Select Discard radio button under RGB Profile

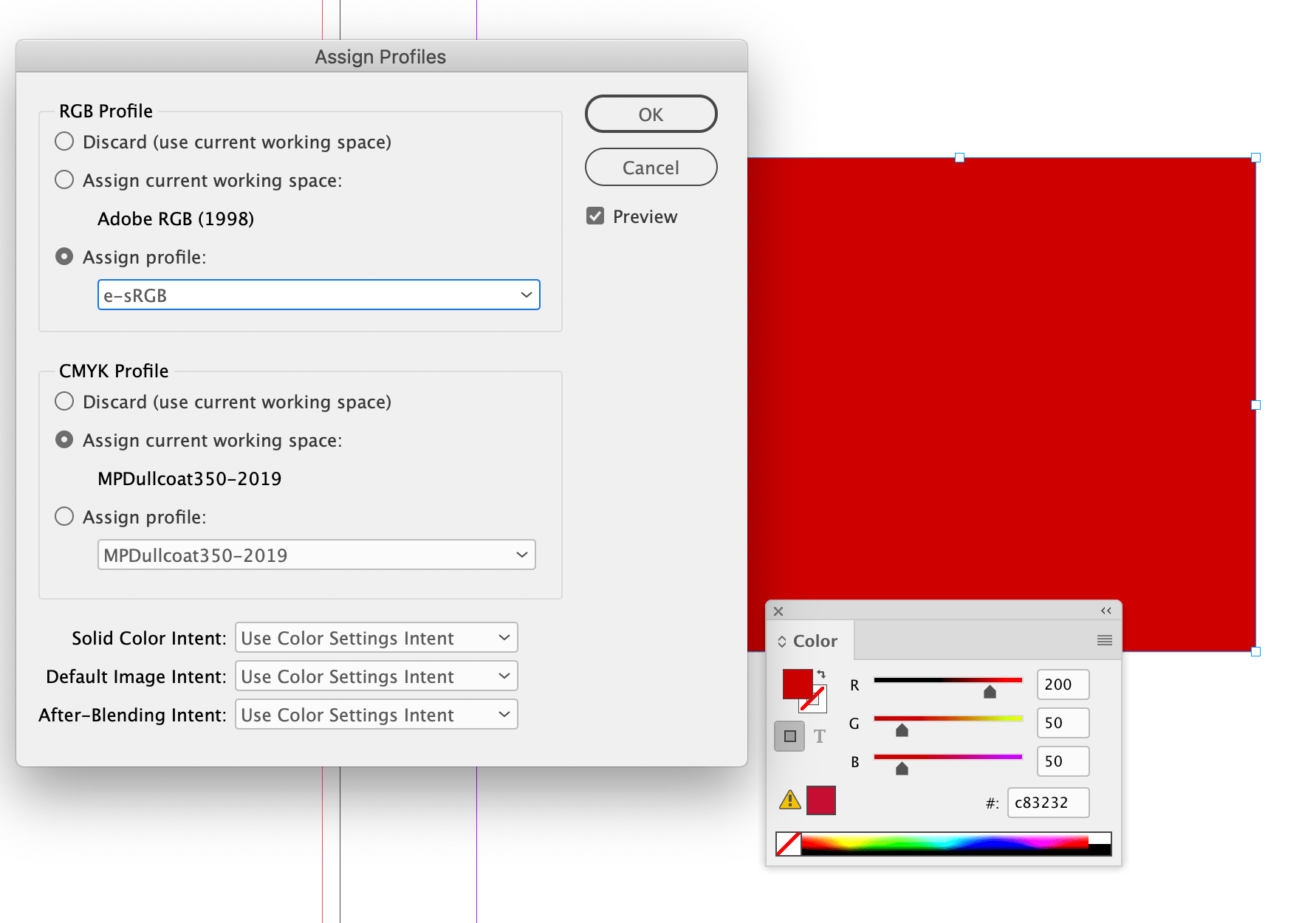click(64, 140)
